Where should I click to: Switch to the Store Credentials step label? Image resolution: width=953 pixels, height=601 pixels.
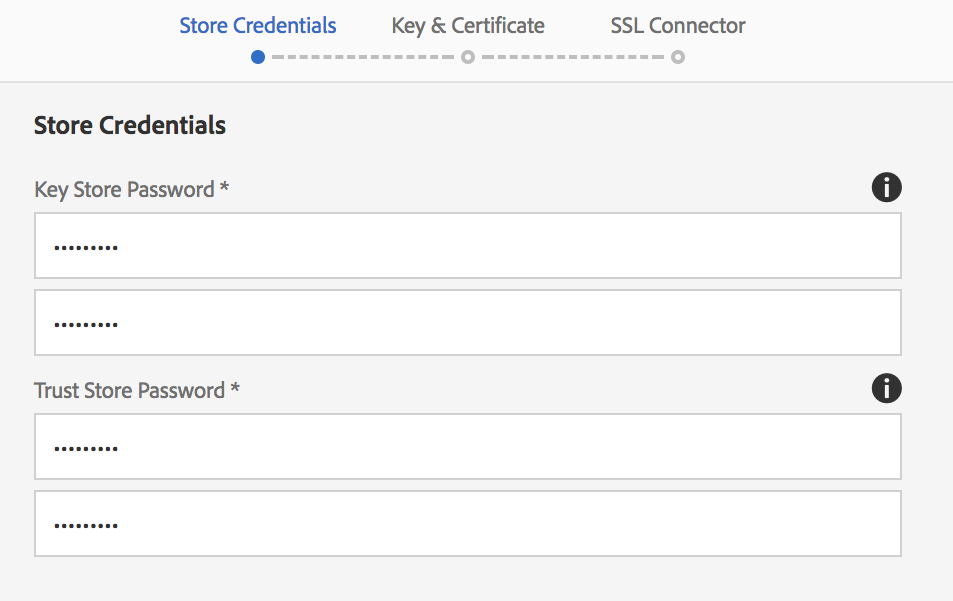(x=258, y=26)
